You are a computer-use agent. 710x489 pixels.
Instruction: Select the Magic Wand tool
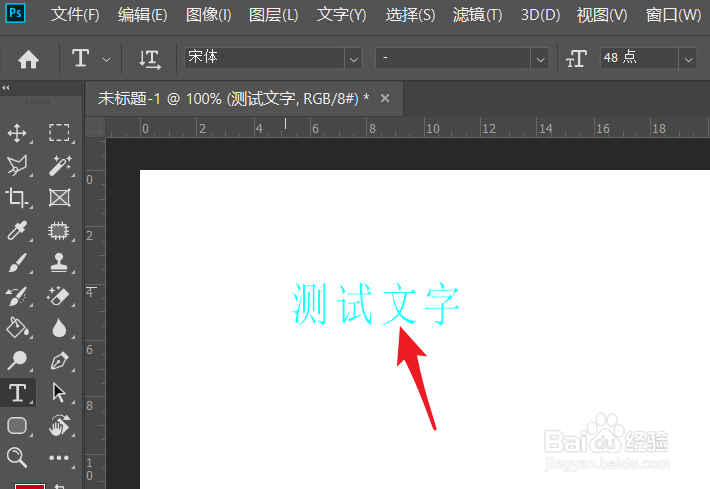click(x=59, y=166)
